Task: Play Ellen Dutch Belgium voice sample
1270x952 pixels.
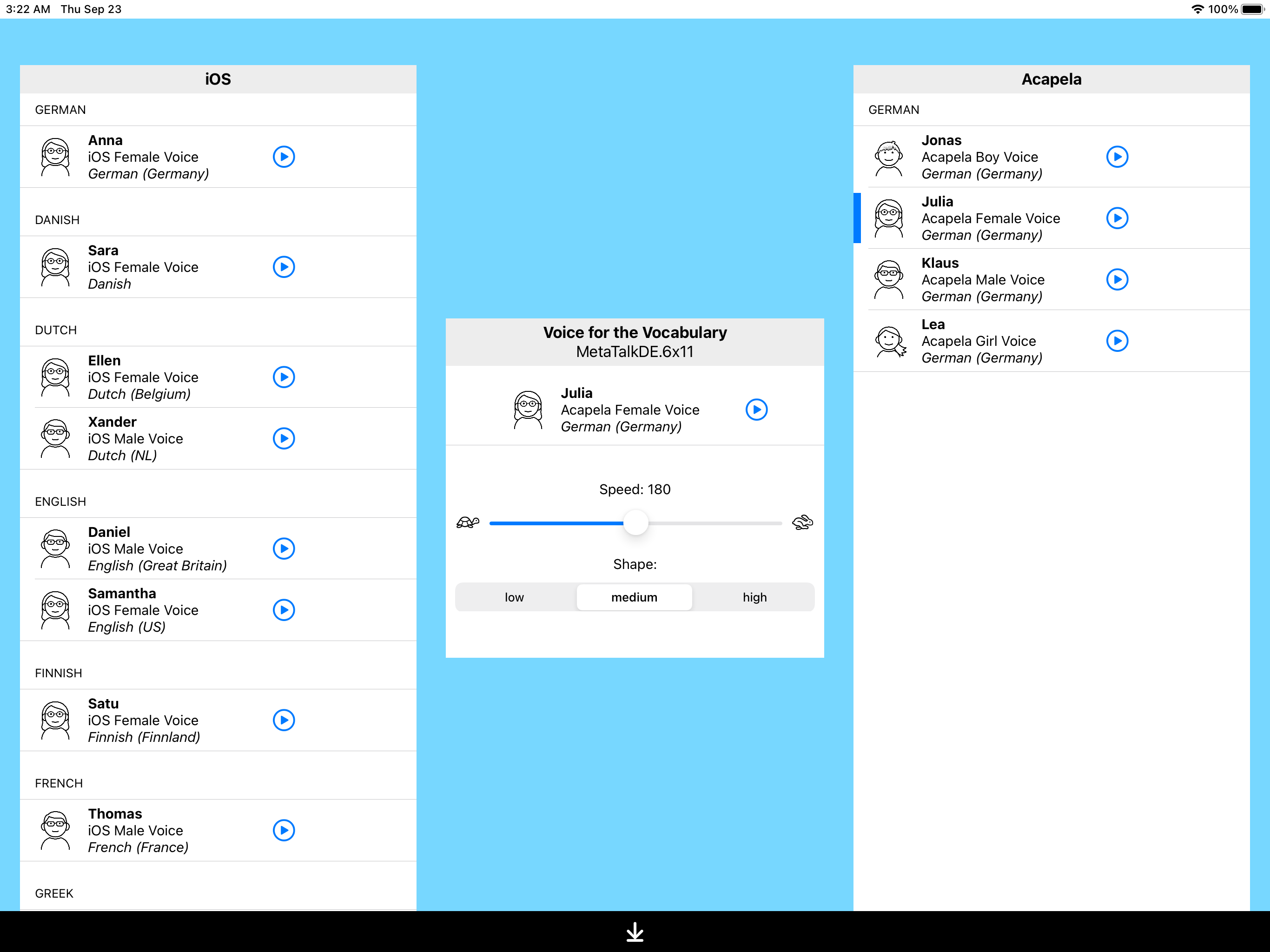Action: [x=284, y=377]
